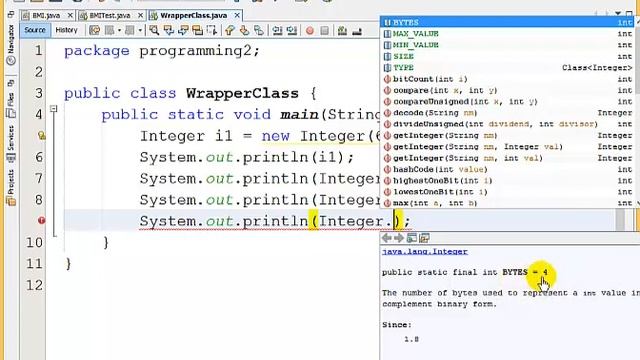Switch to History view
The image size is (640, 360).
(x=66, y=30)
